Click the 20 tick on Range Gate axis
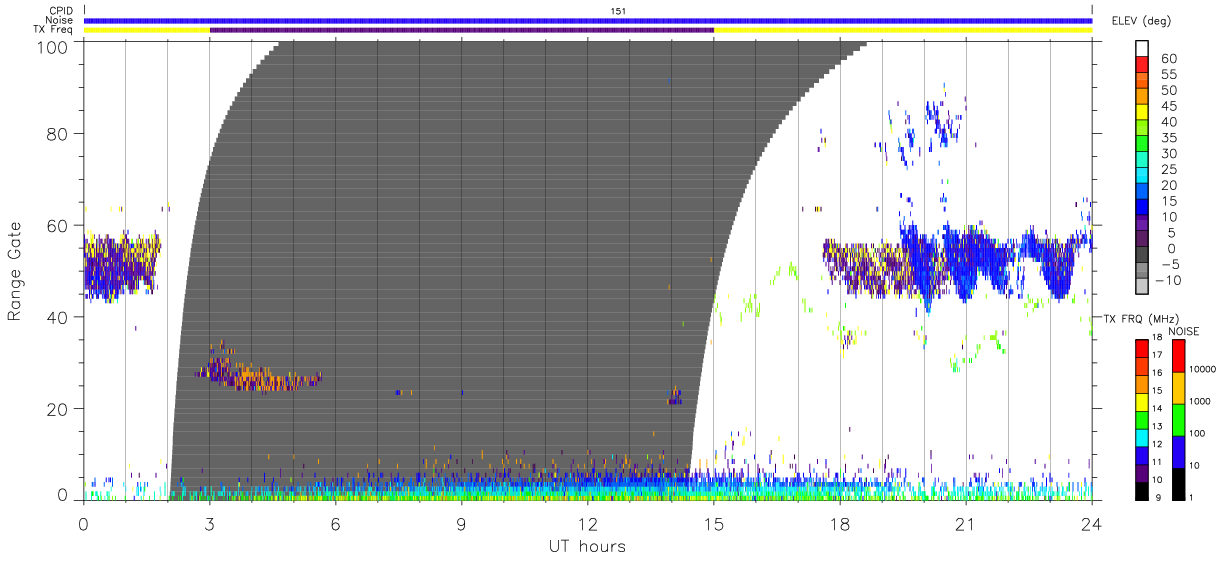 click(59, 409)
